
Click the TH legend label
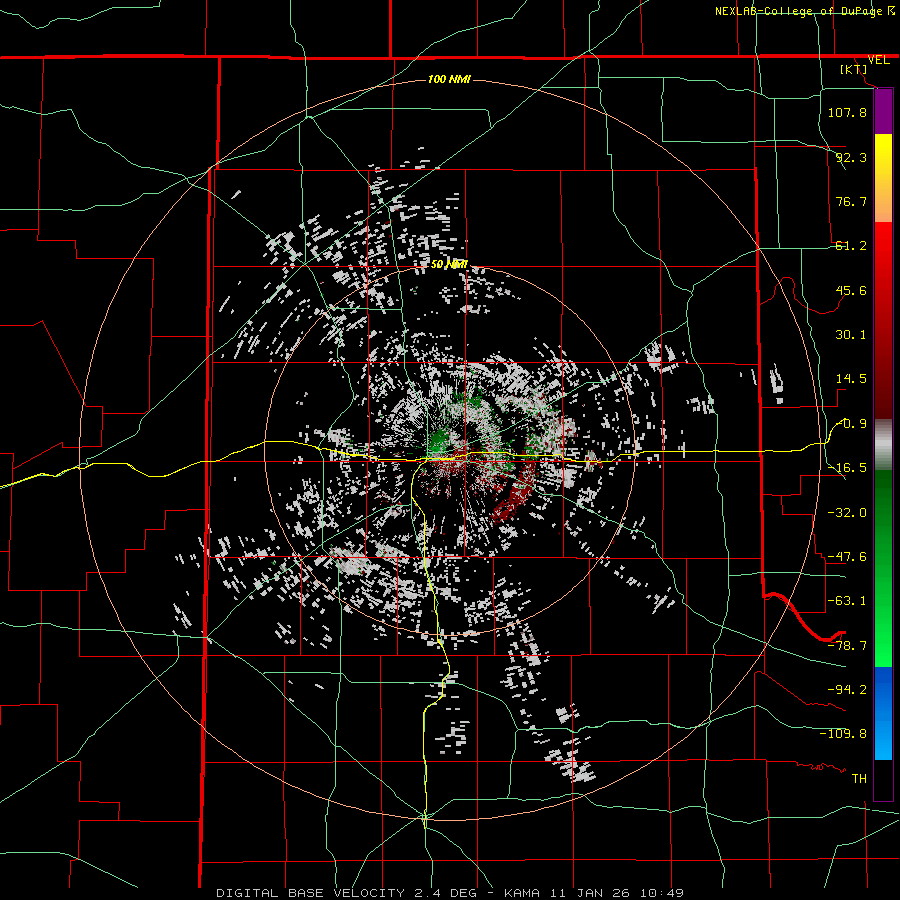pos(859,778)
